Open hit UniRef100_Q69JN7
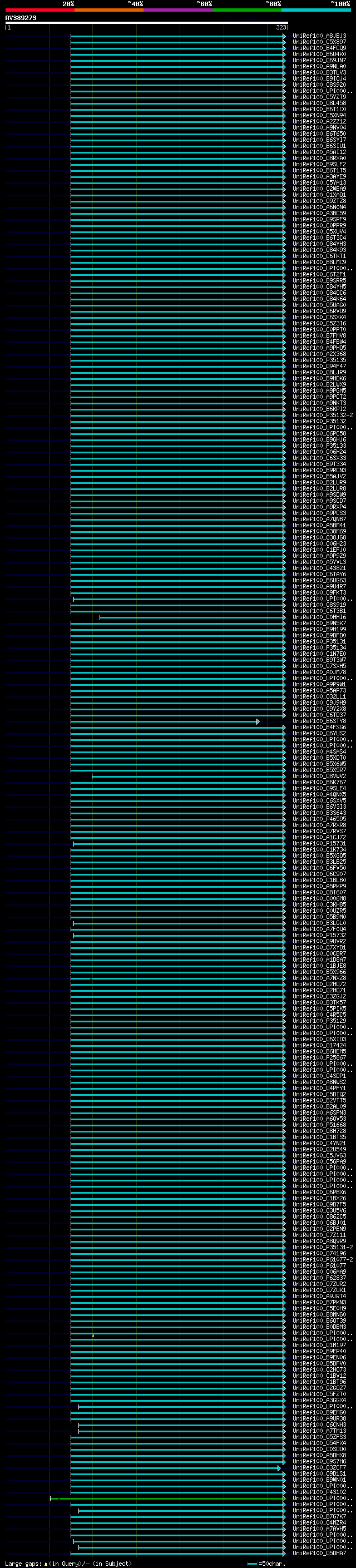This screenshot has height=1568, width=356. (x=319, y=60)
